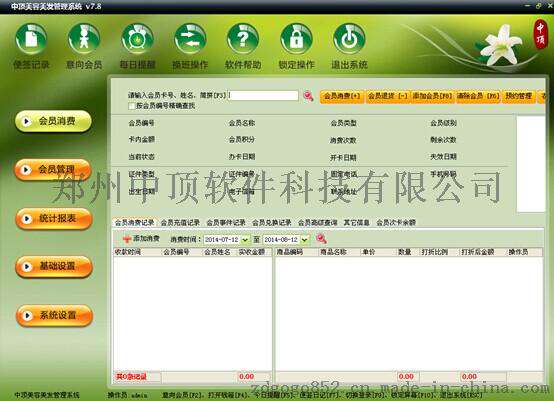Screen dimensions: 554x401
Task: Click 卡内金额 label in member info
Action: 142,140
